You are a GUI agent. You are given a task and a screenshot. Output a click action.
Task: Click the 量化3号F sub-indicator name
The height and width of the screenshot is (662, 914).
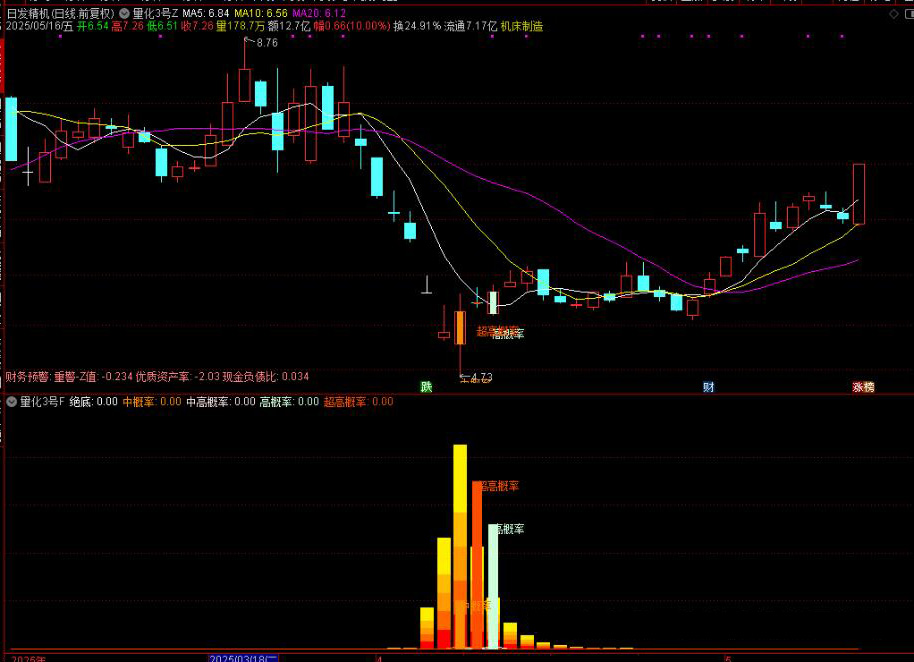tap(42, 402)
